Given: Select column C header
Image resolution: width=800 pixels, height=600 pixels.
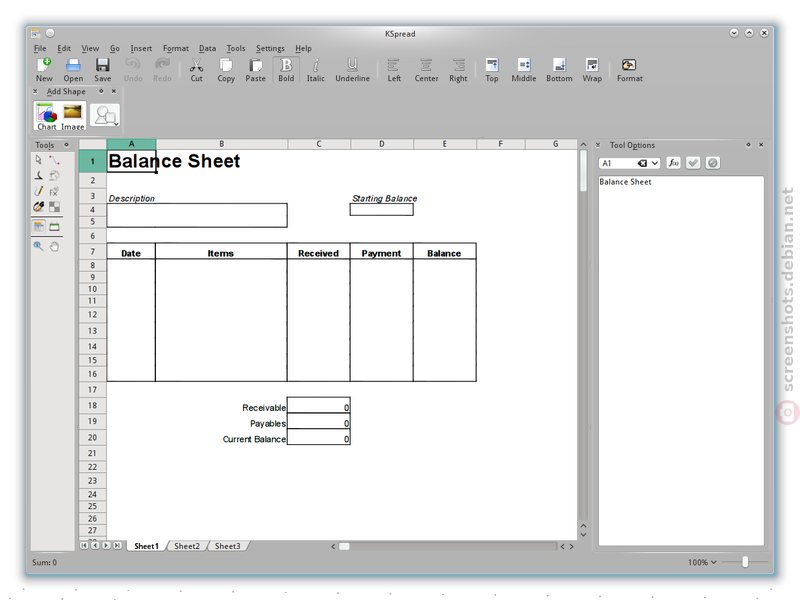Looking at the screenshot, I should tap(319, 144).
